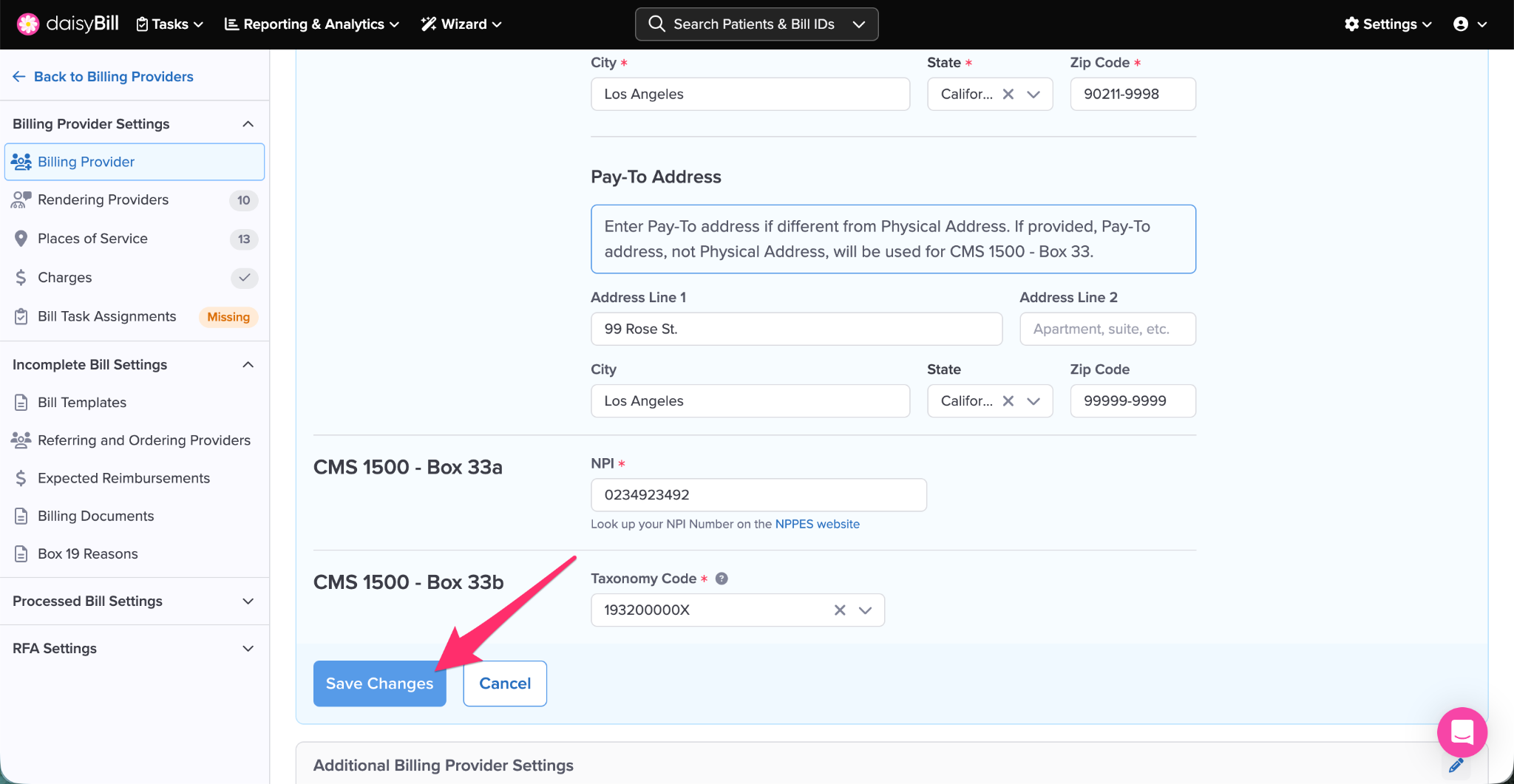Clear the Pay-To Address State value
Image resolution: width=1514 pixels, height=784 pixels.
coord(1008,401)
